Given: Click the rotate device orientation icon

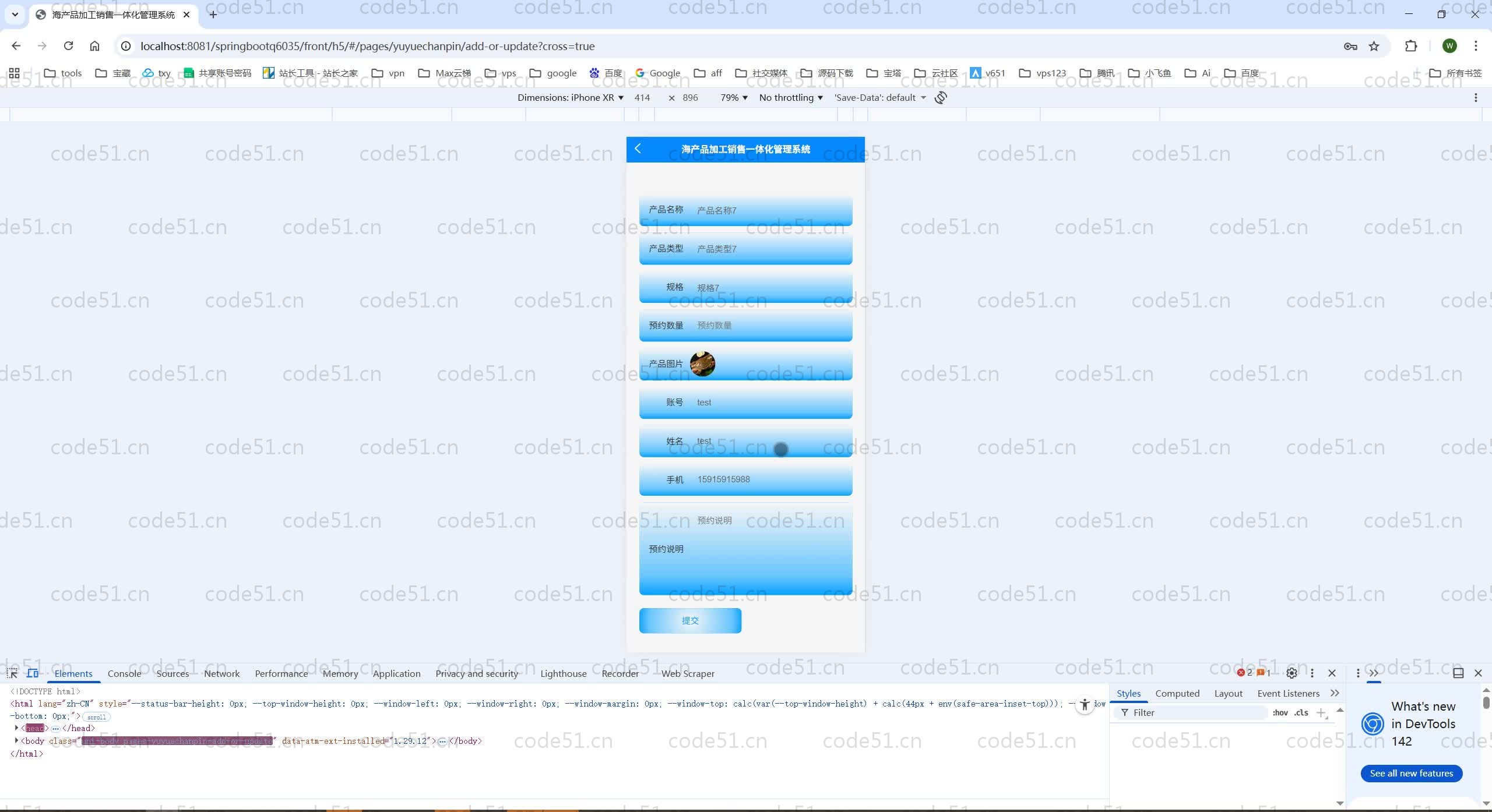Looking at the screenshot, I should click(x=941, y=98).
